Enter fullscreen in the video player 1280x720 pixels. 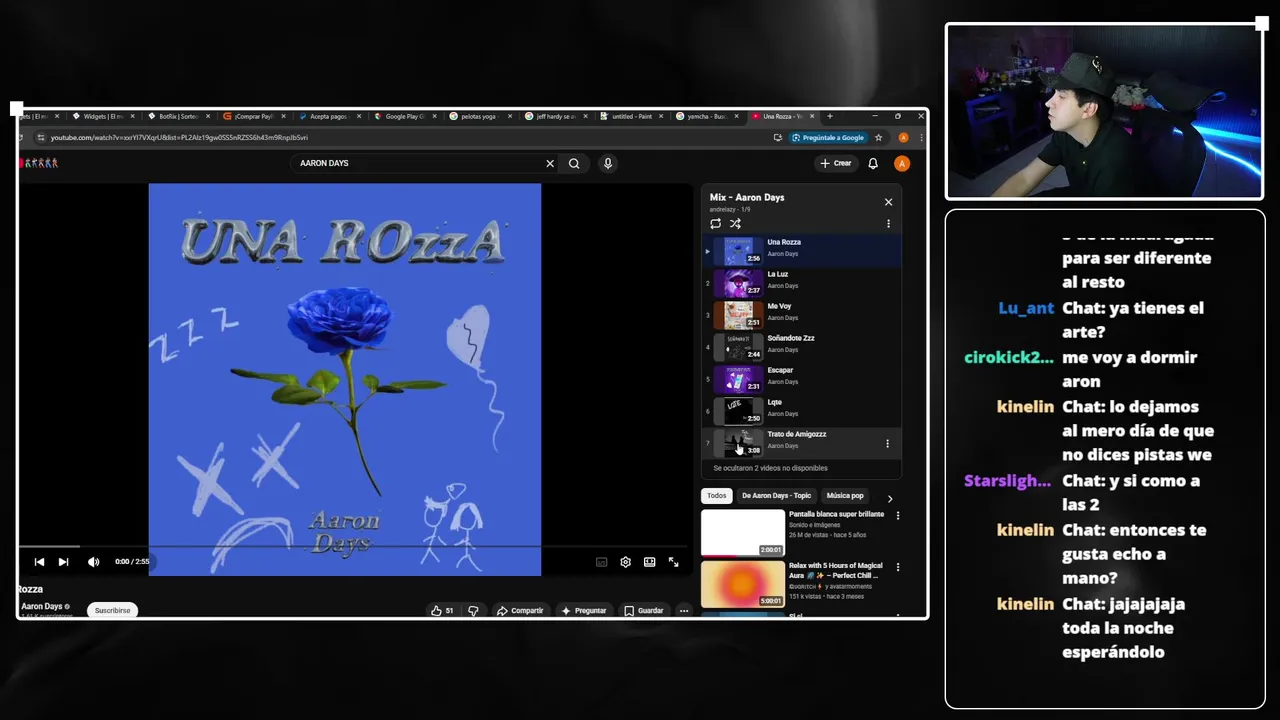[x=673, y=562]
